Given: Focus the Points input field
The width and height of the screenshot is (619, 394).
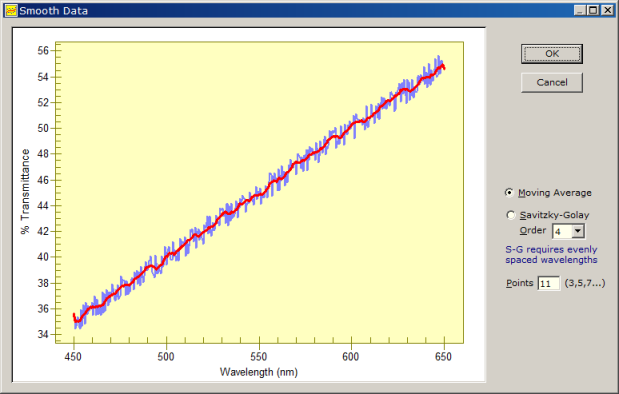Looking at the screenshot, I should tap(549, 283).
